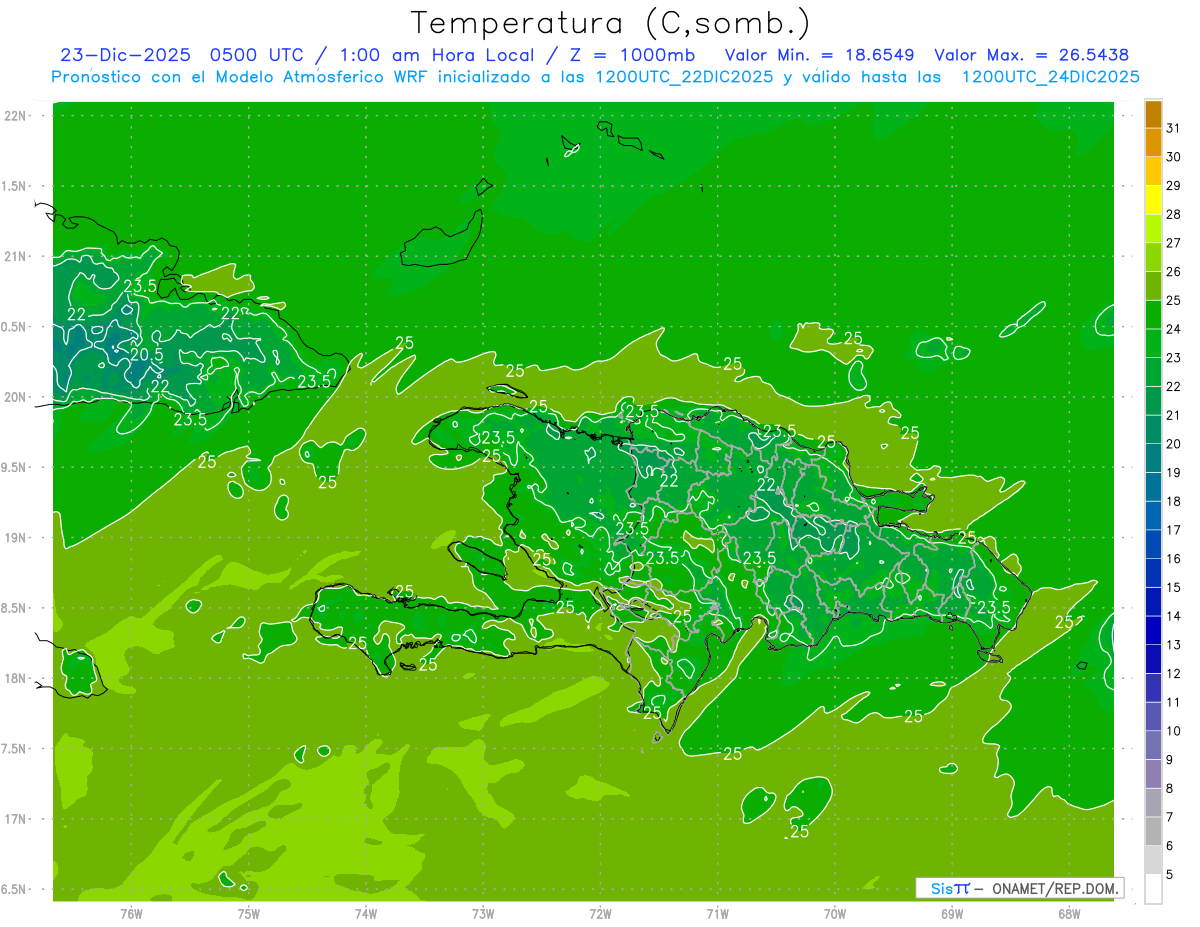Image resolution: width=1200 pixels, height=927 pixels.
Task: Pick the purple swatch between 8 and 9
Action: point(1153,774)
